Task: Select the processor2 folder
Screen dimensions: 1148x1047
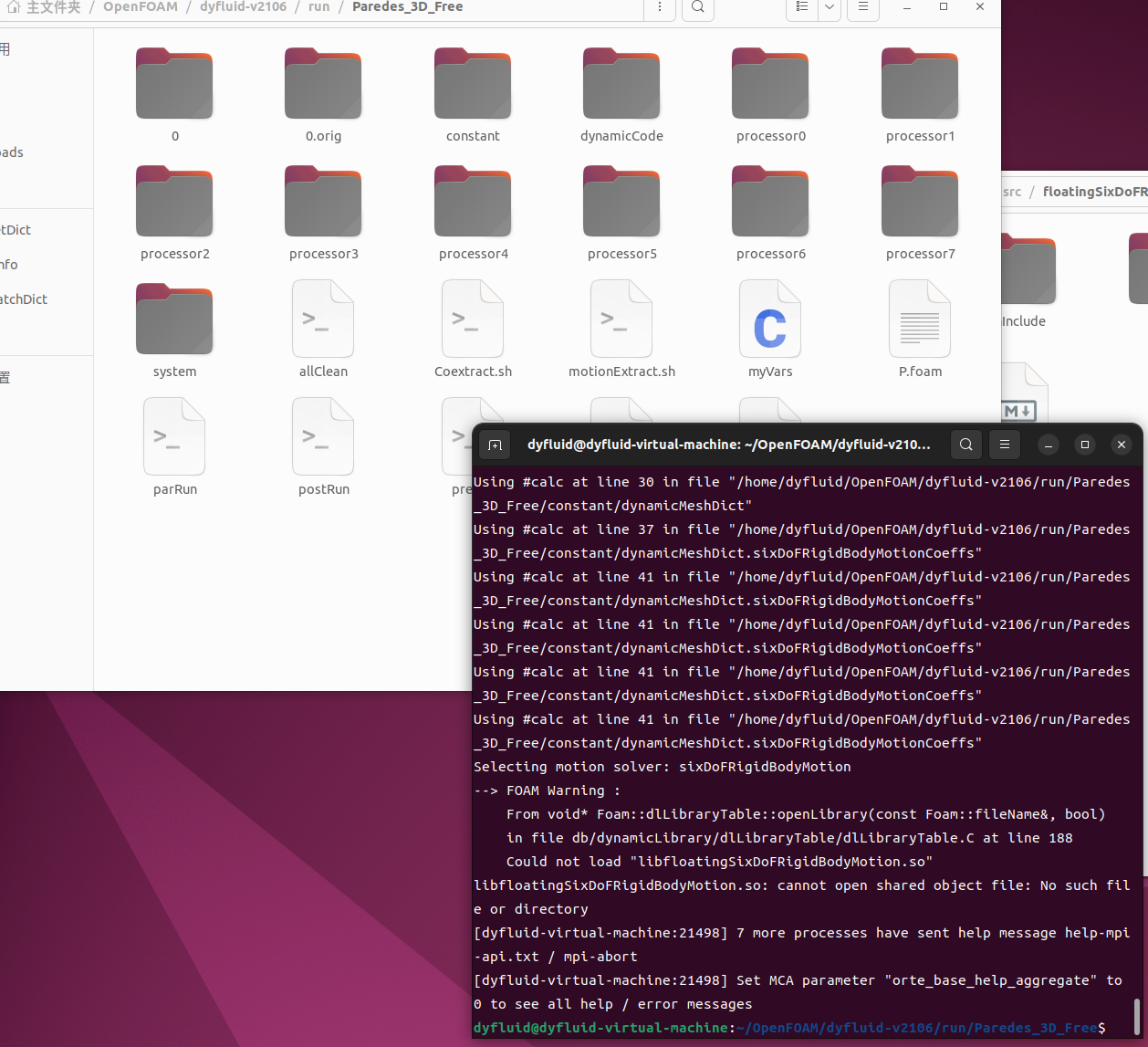Action: point(174,202)
